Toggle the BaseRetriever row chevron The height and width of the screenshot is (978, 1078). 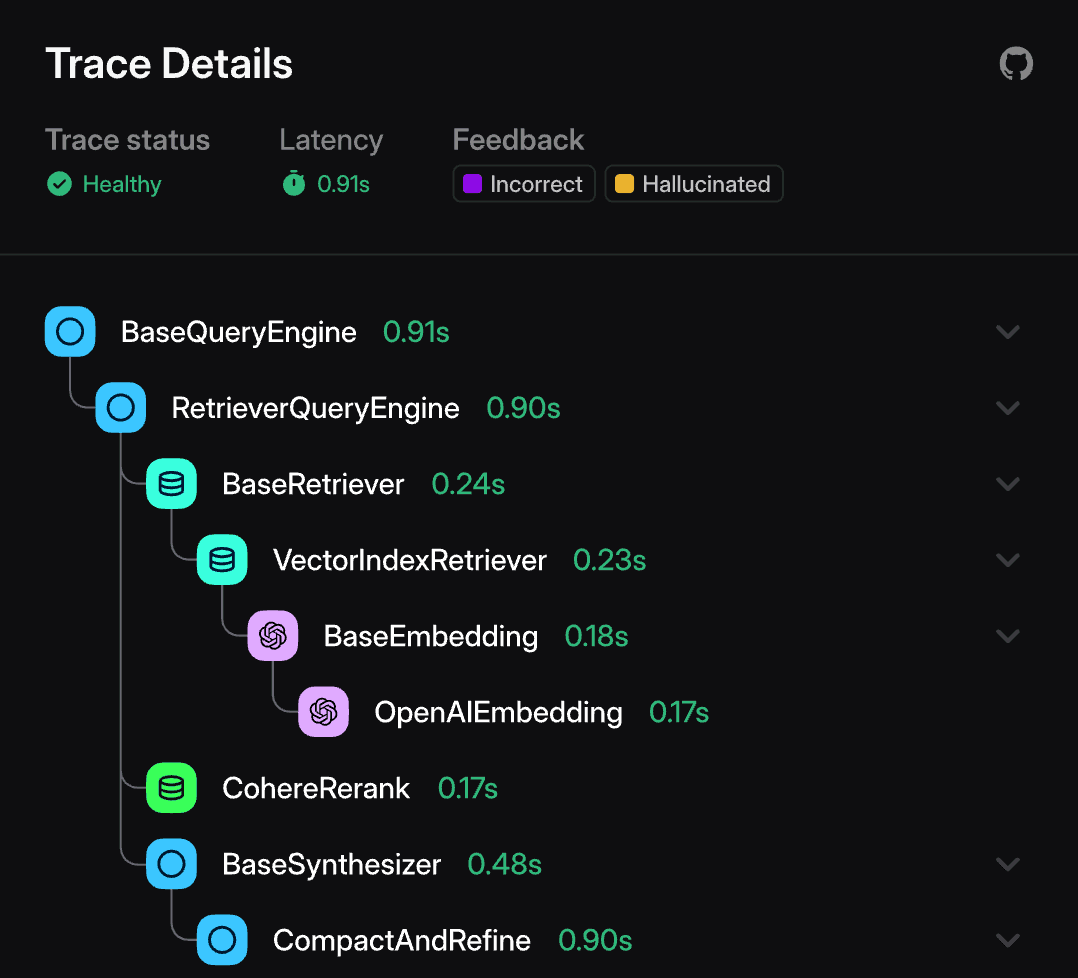tap(1008, 484)
